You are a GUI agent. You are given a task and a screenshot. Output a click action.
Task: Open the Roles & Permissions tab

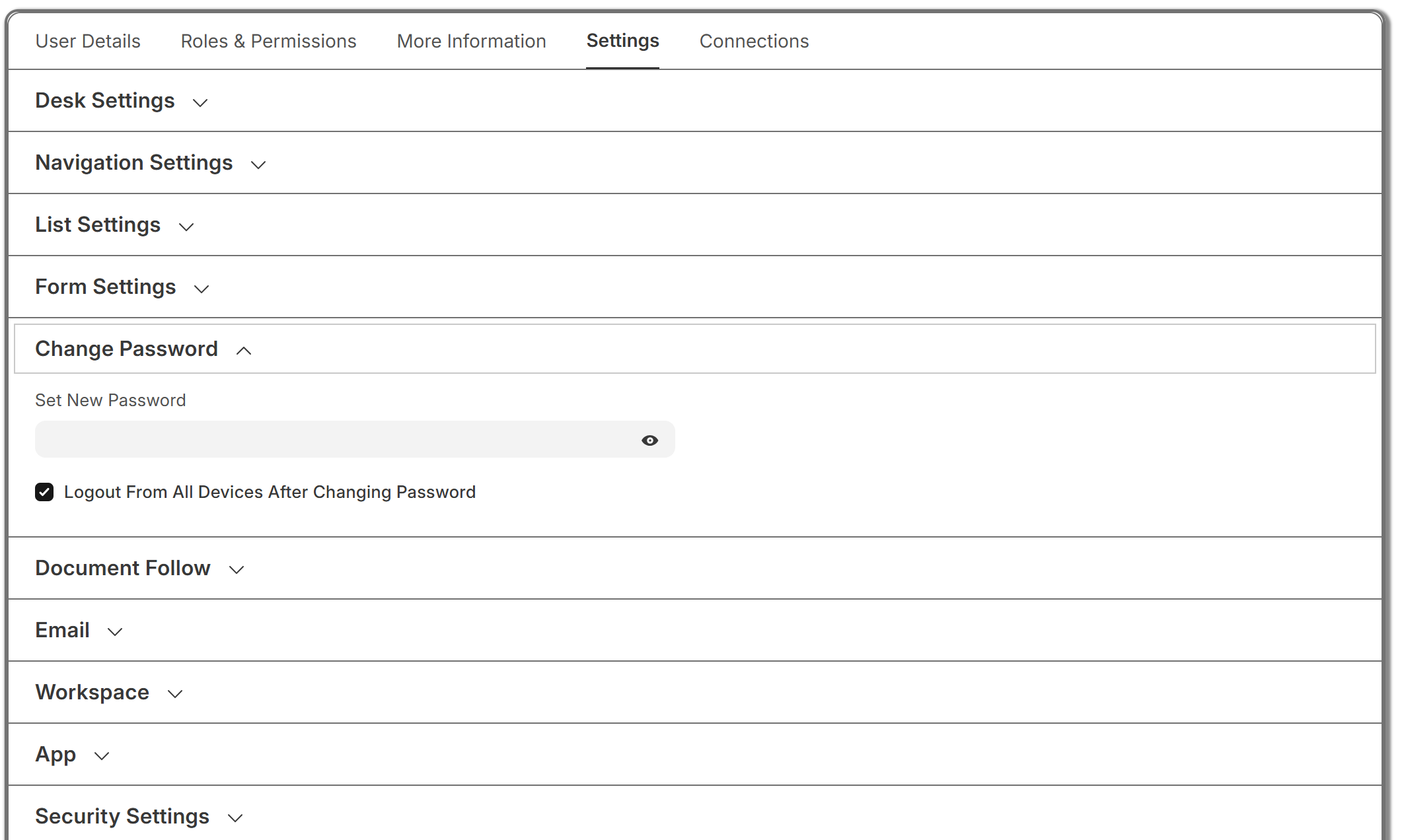(268, 41)
